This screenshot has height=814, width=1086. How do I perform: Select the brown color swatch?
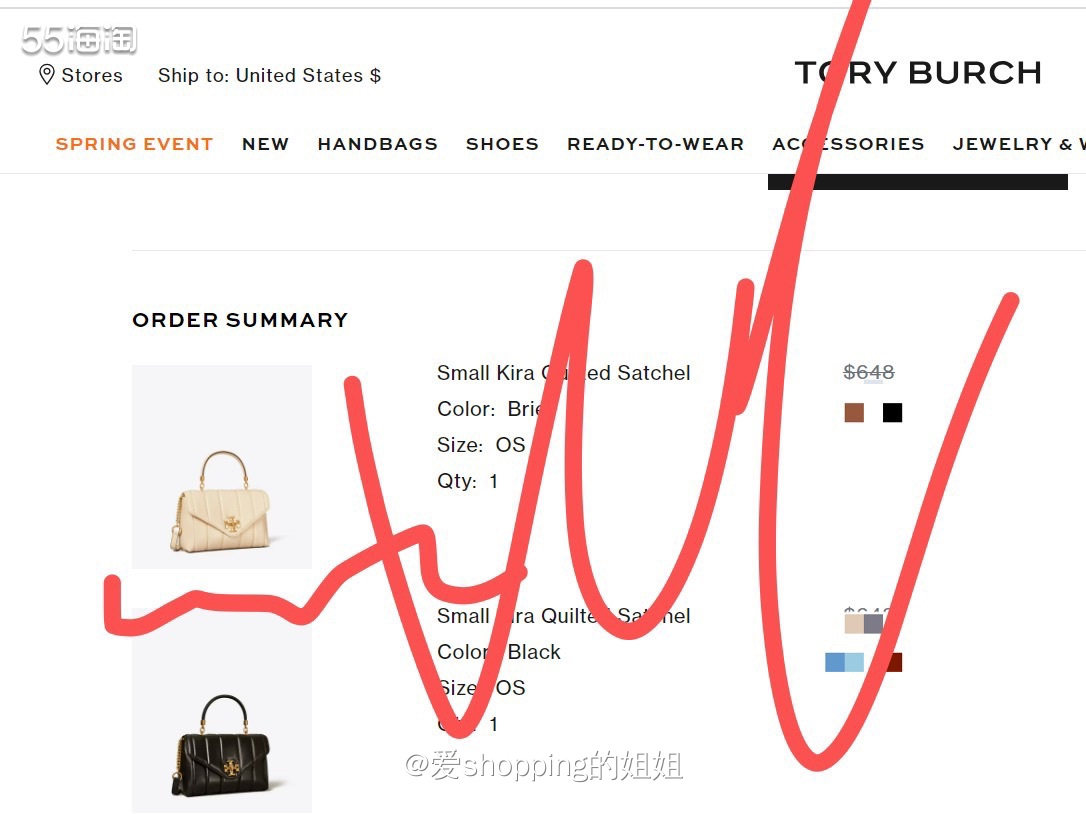point(854,412)
